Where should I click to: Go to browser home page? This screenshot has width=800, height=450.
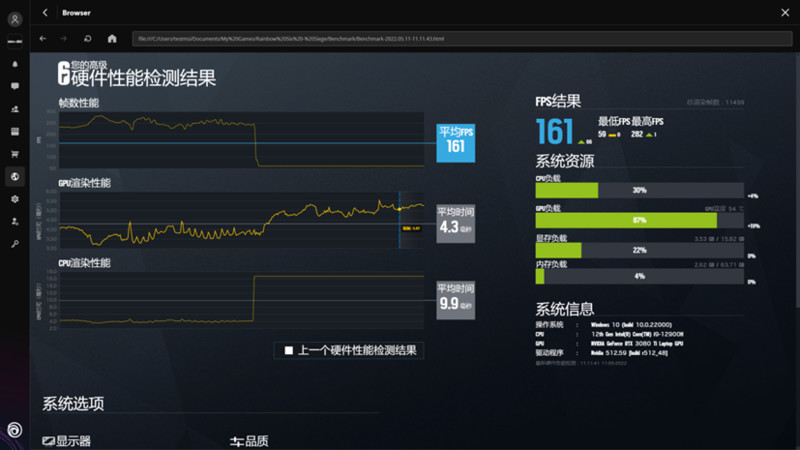112,38
